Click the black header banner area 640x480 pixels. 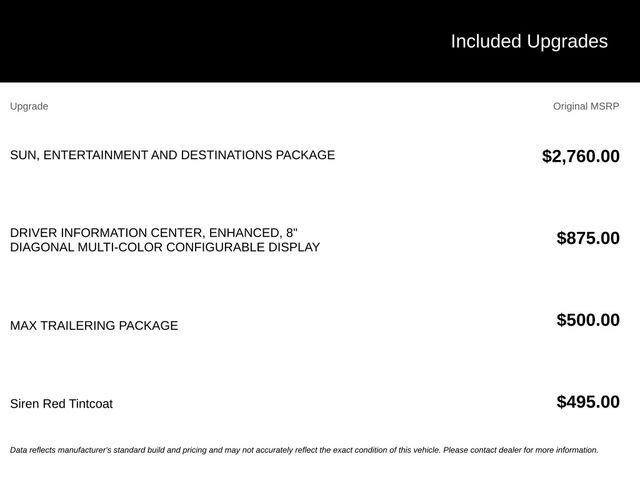[320, 41]
